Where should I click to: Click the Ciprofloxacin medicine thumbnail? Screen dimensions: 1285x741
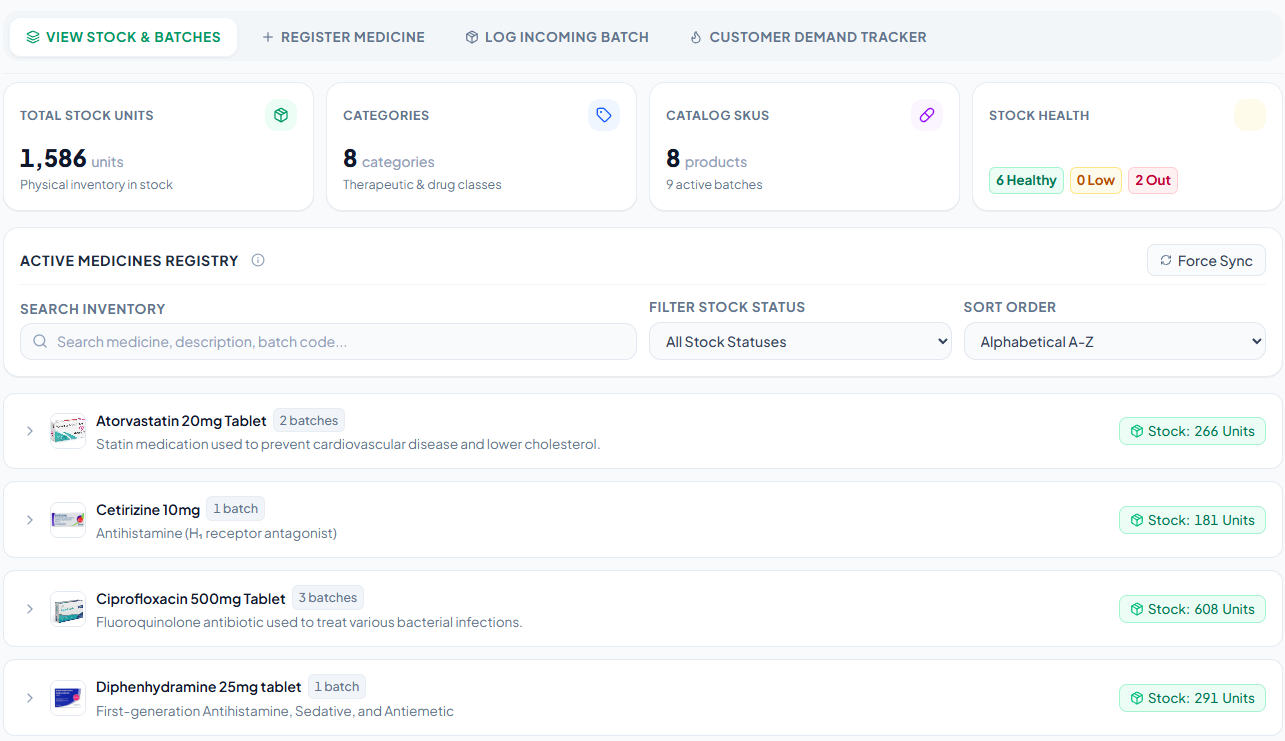[x=68, y=609]
